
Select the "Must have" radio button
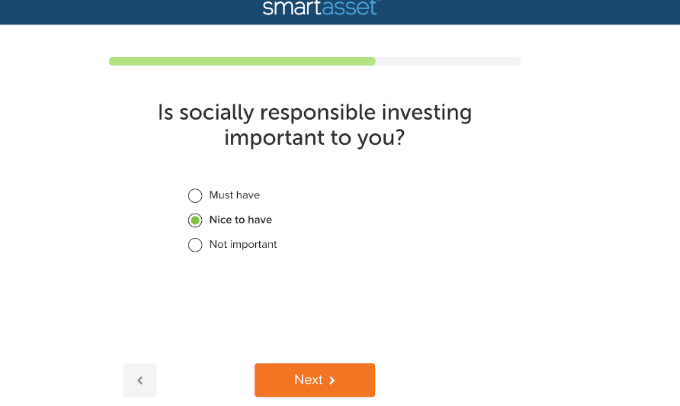pos(195,196)
